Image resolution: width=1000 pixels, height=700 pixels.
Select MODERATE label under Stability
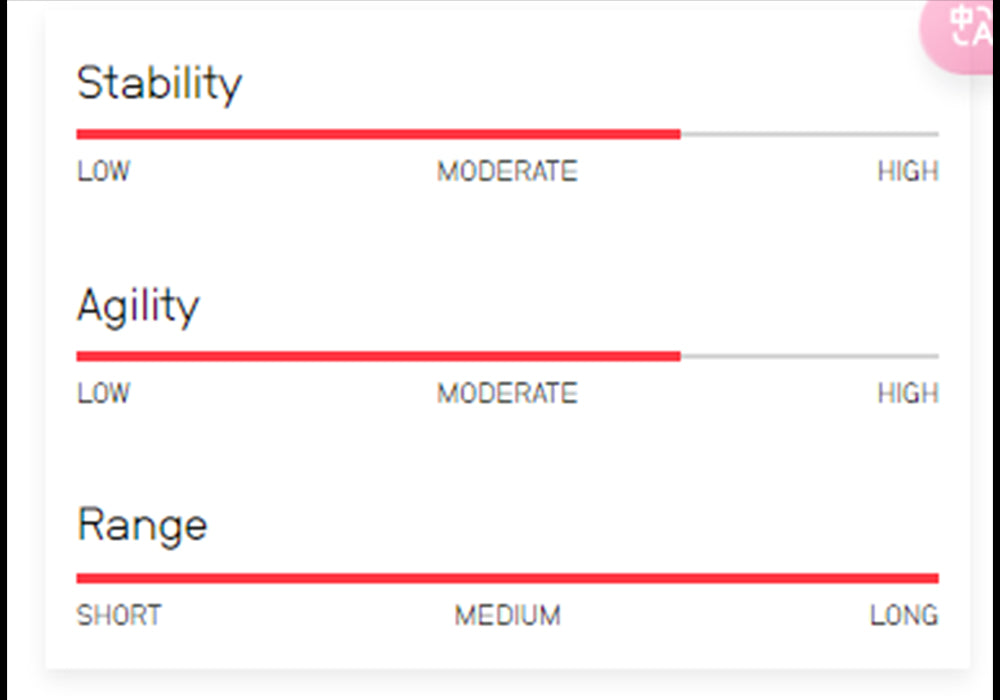(x=508, y=171)
